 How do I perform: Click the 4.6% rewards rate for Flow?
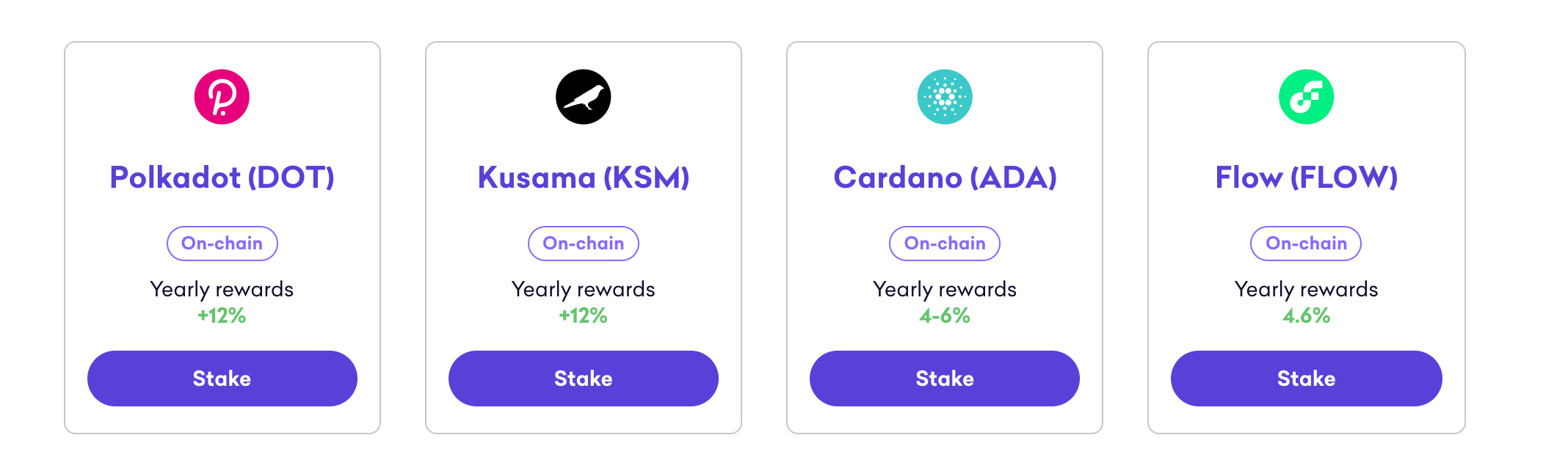pyautogui.click(x=1306, y=316)
